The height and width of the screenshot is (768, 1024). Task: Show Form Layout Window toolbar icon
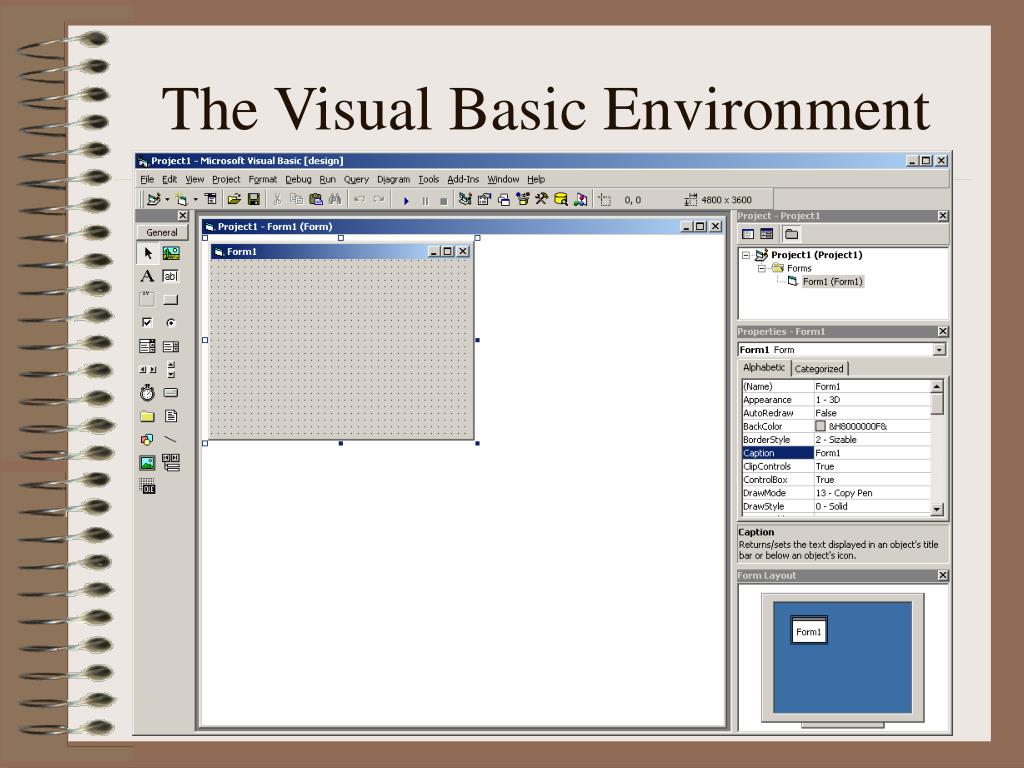504,200
